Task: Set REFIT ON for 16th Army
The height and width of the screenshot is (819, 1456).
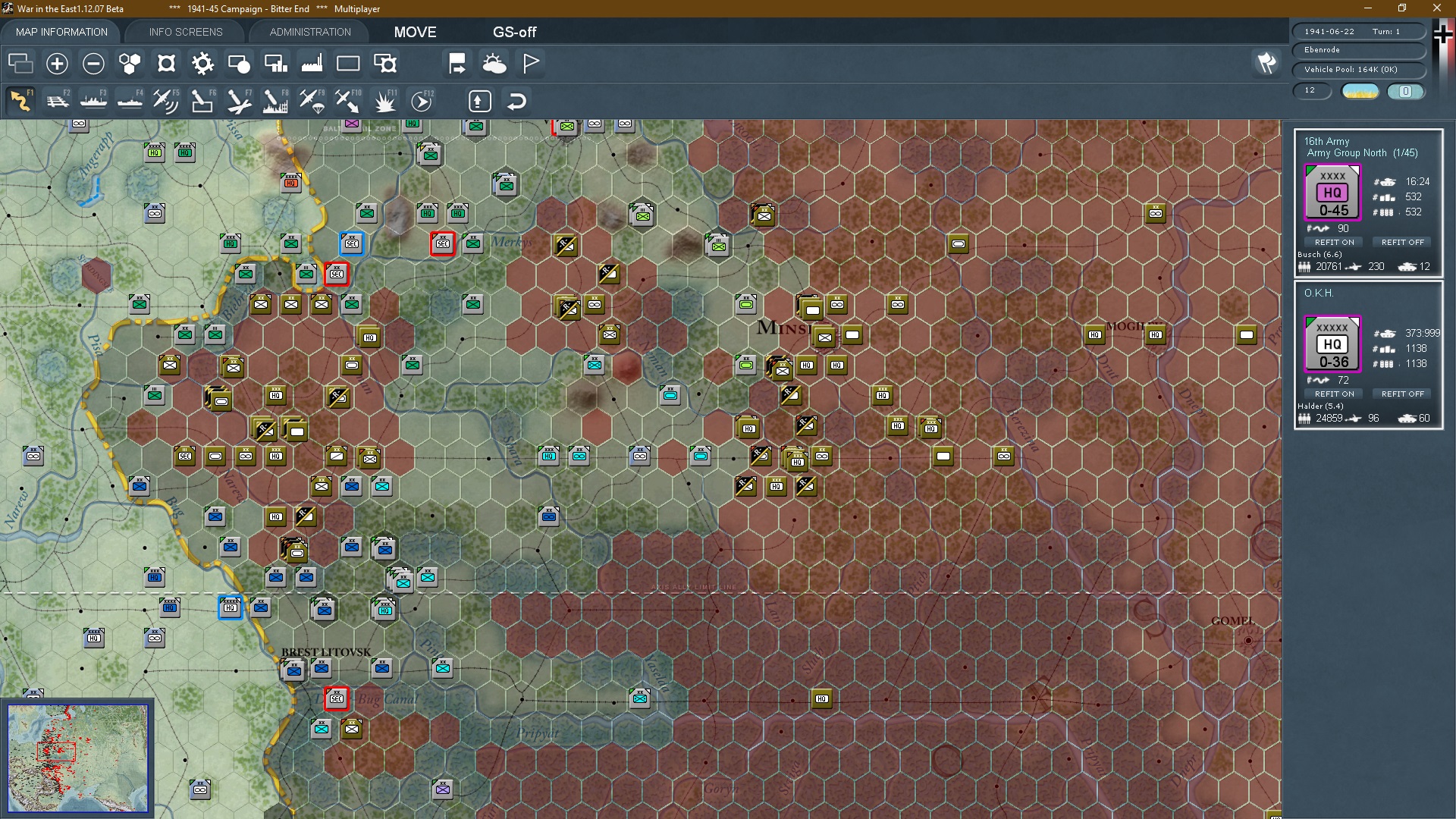Action: [1334, 242]
